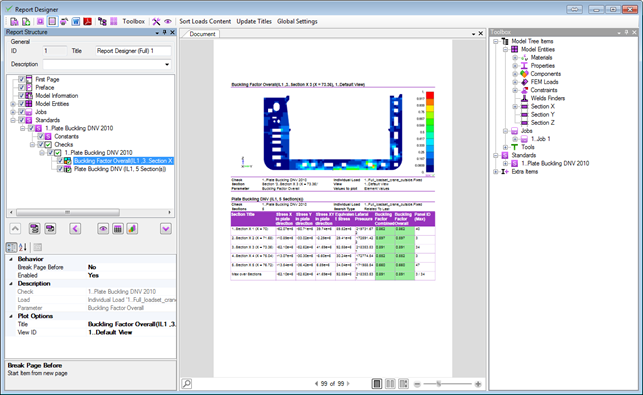
Task: Click the document zoom slider handle
Action: click(x=438, y=384)
